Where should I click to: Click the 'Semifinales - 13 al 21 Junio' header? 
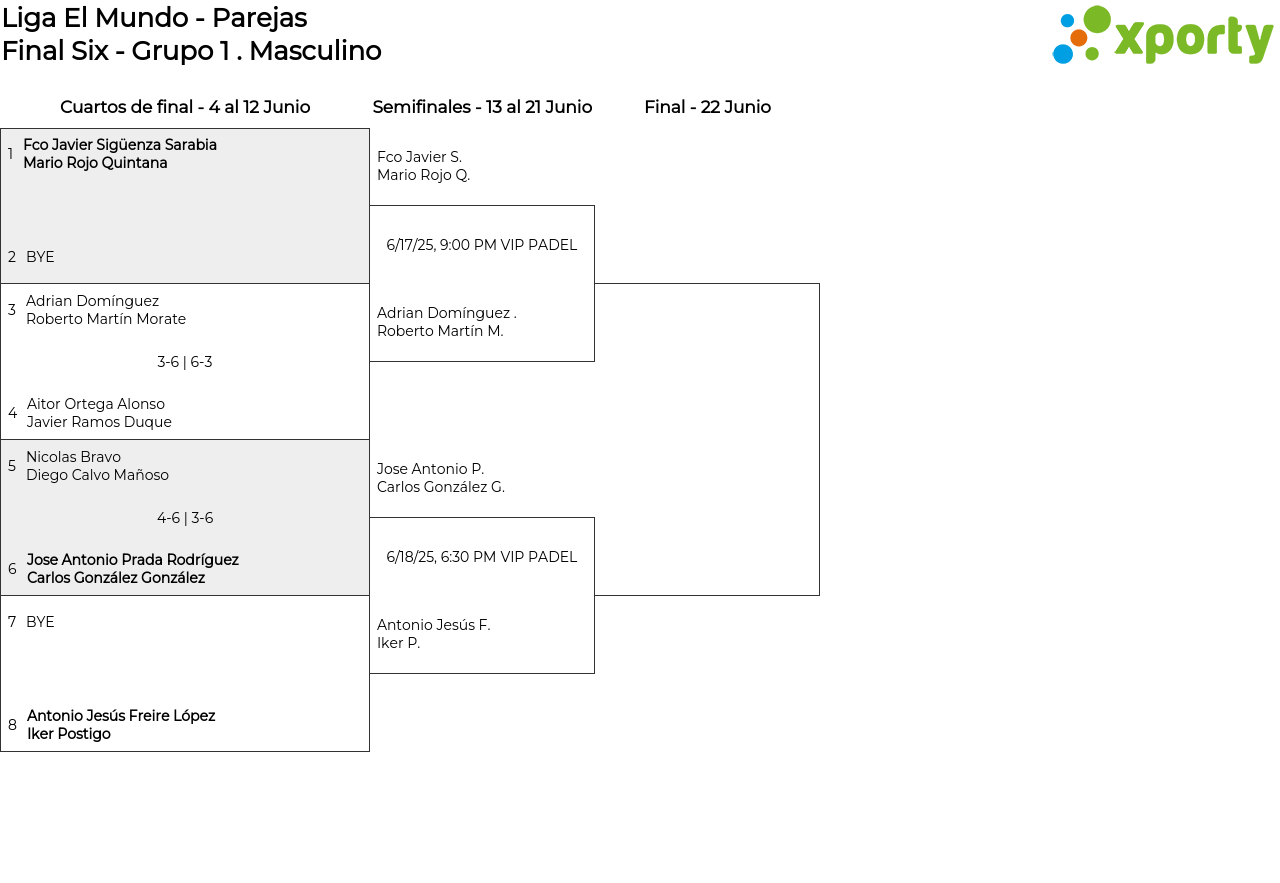(482, 107)
